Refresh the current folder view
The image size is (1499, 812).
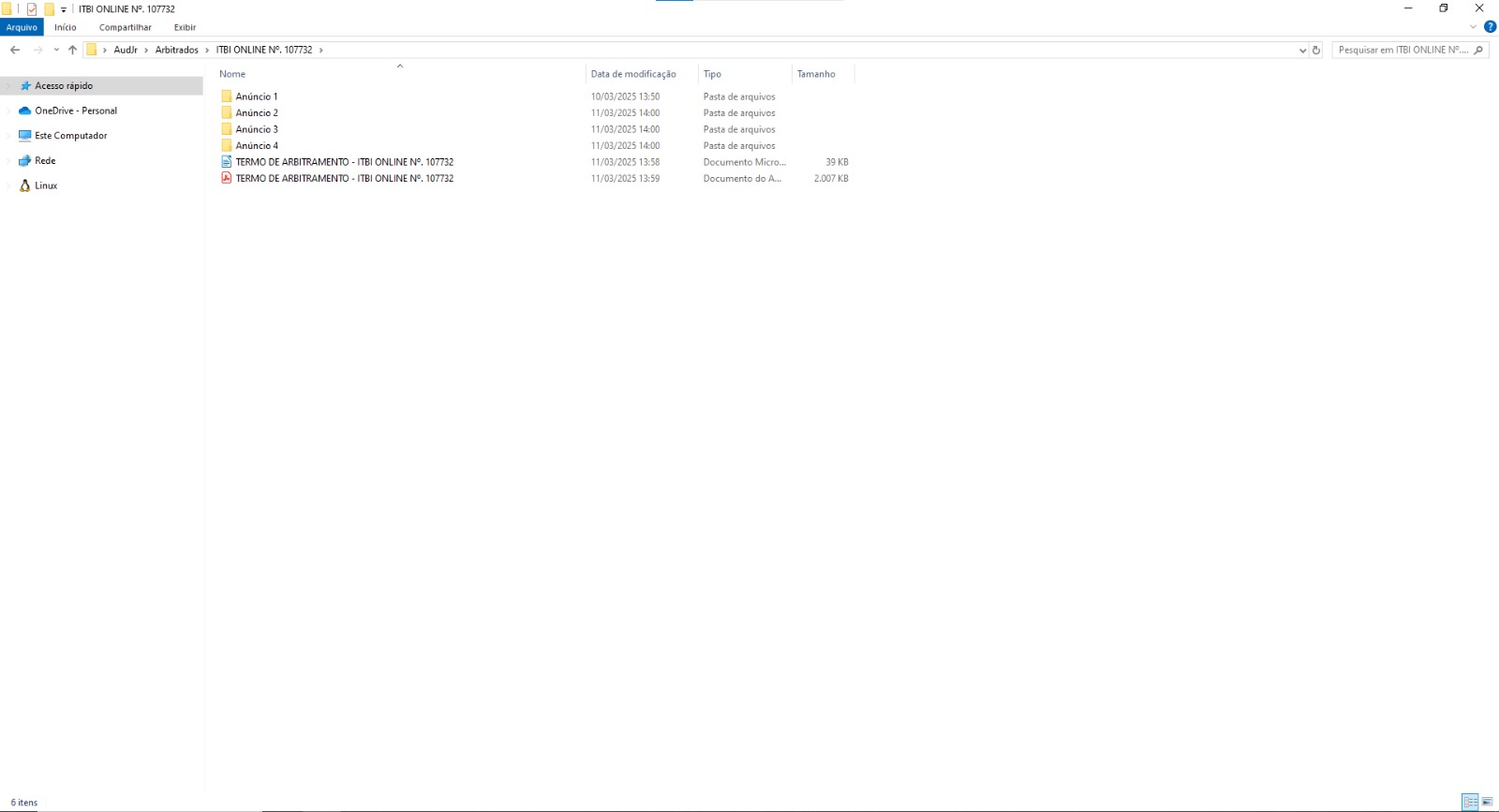click(x=1316, y=50)
